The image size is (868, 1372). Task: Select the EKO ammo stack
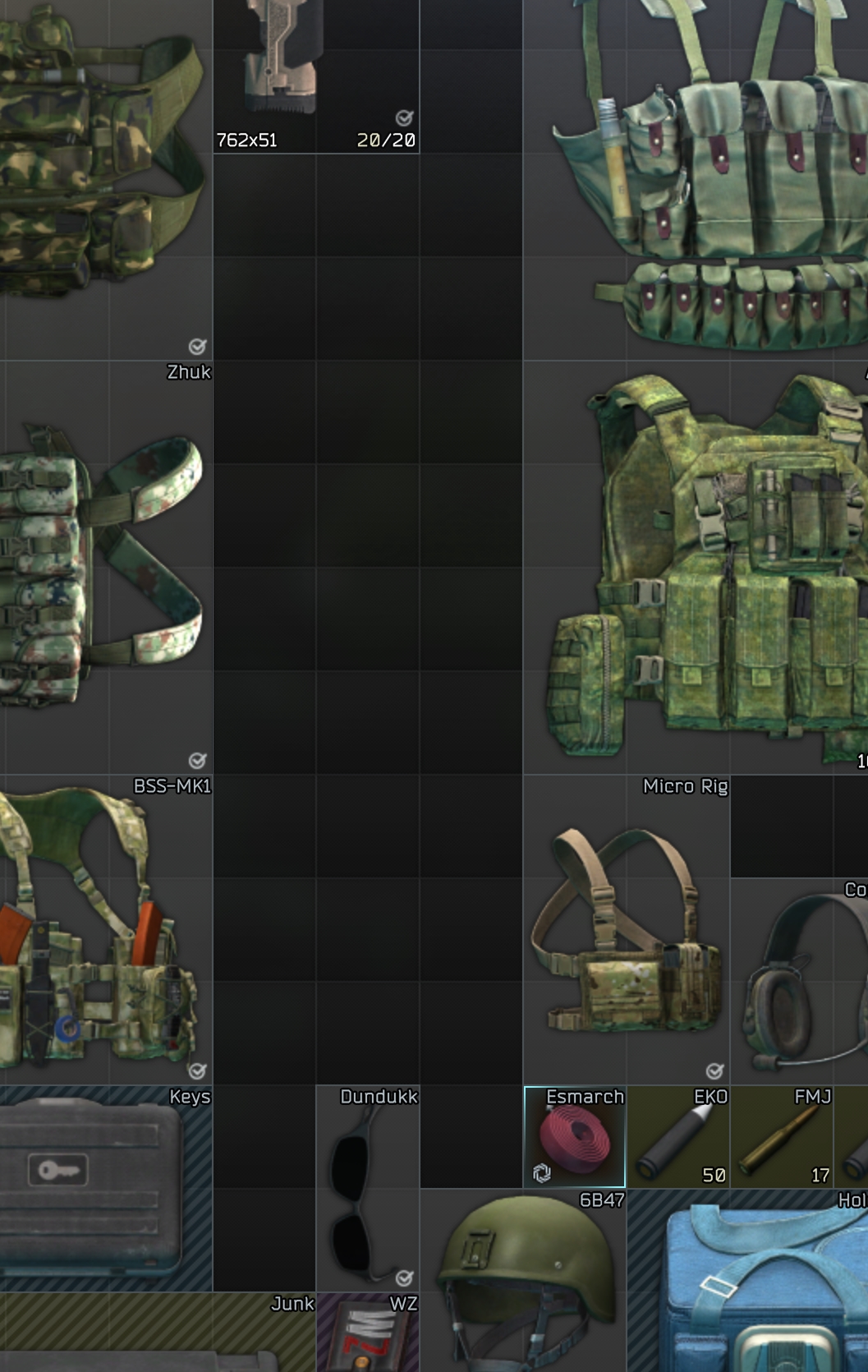678,1136
